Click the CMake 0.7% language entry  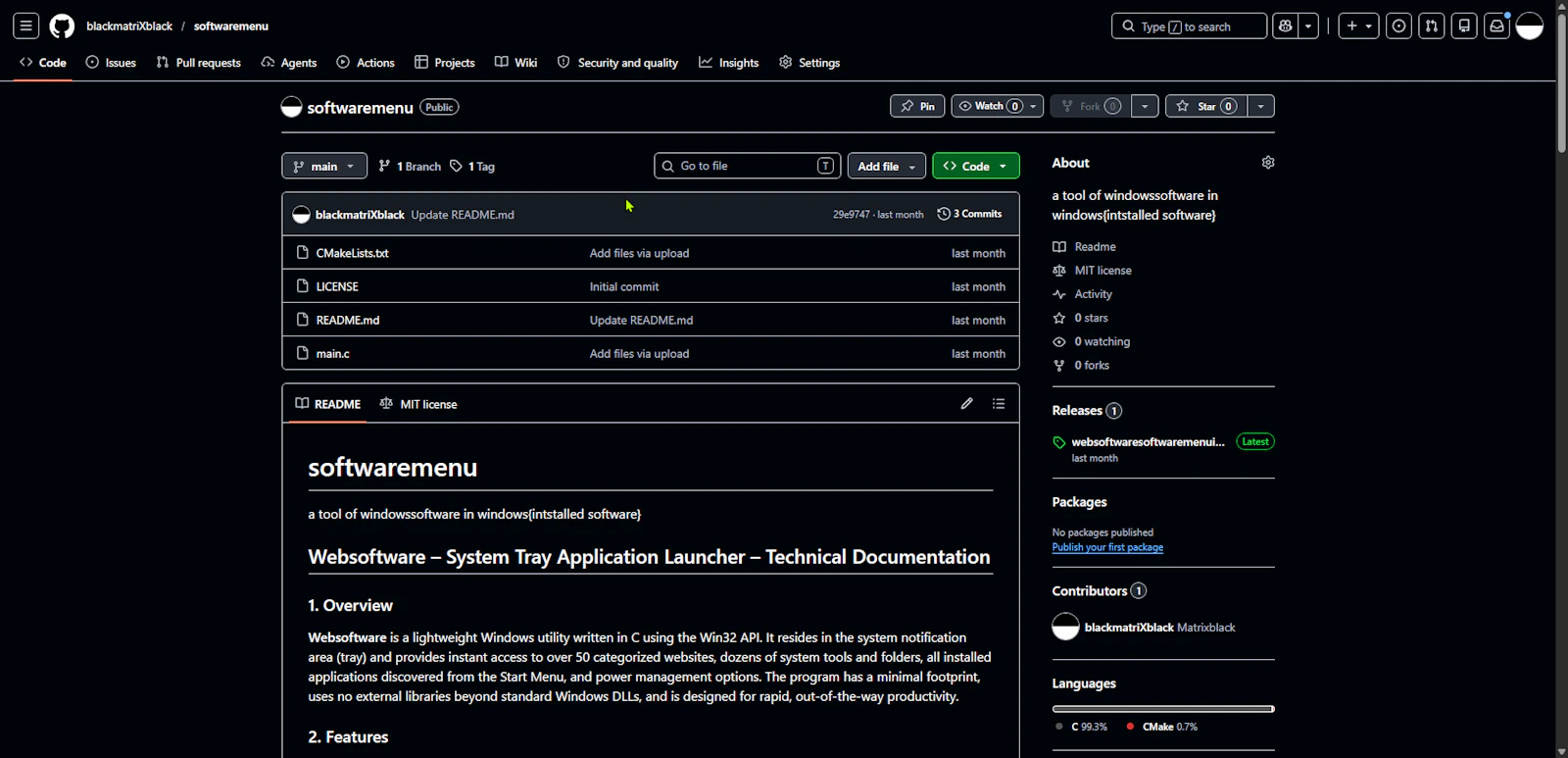[x=1162, y=727]
